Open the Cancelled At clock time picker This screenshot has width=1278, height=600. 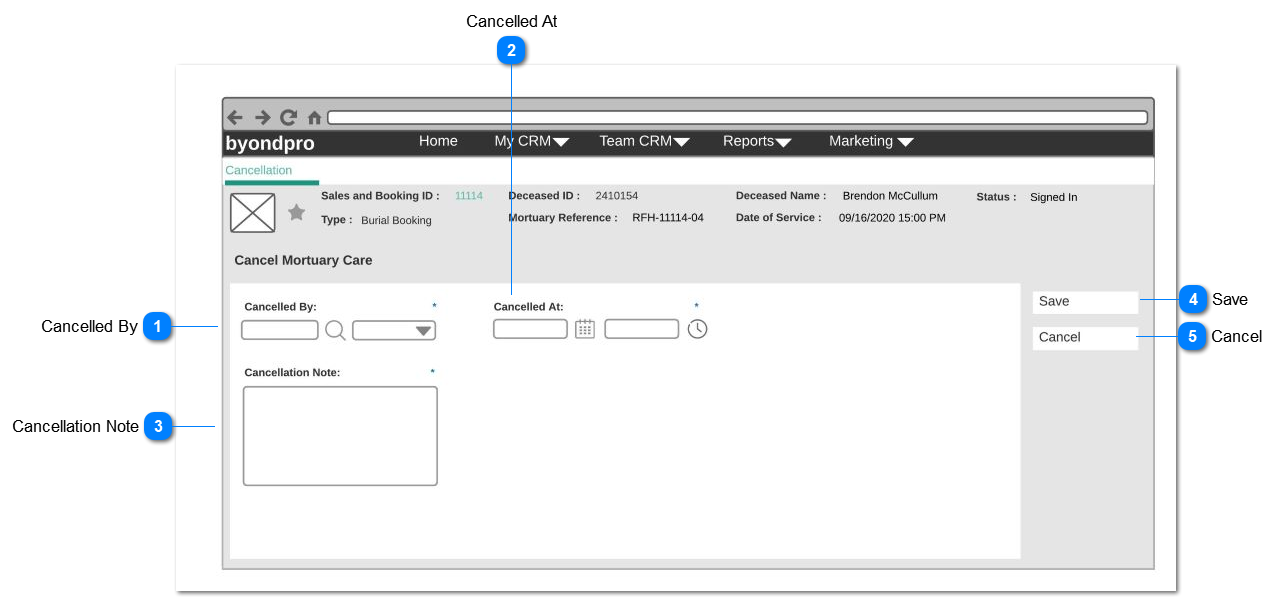point(697,329)
